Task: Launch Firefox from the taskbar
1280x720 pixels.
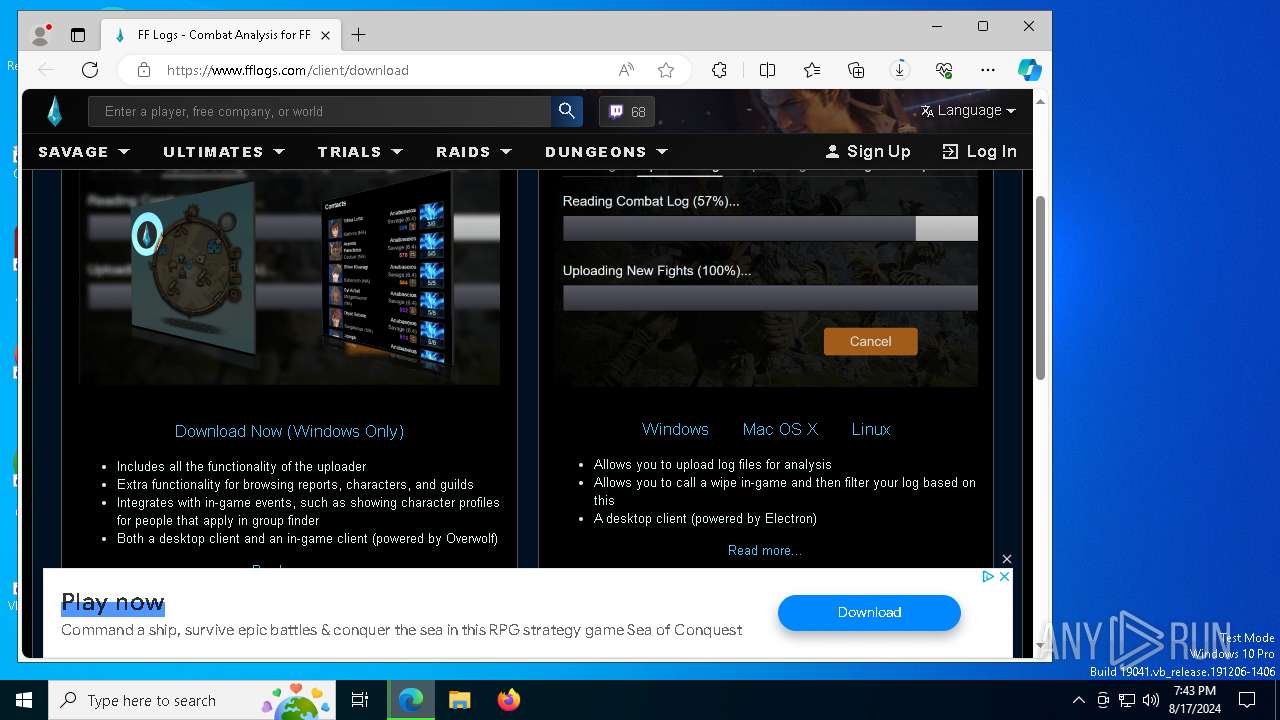Action: (x=508, y=700)
